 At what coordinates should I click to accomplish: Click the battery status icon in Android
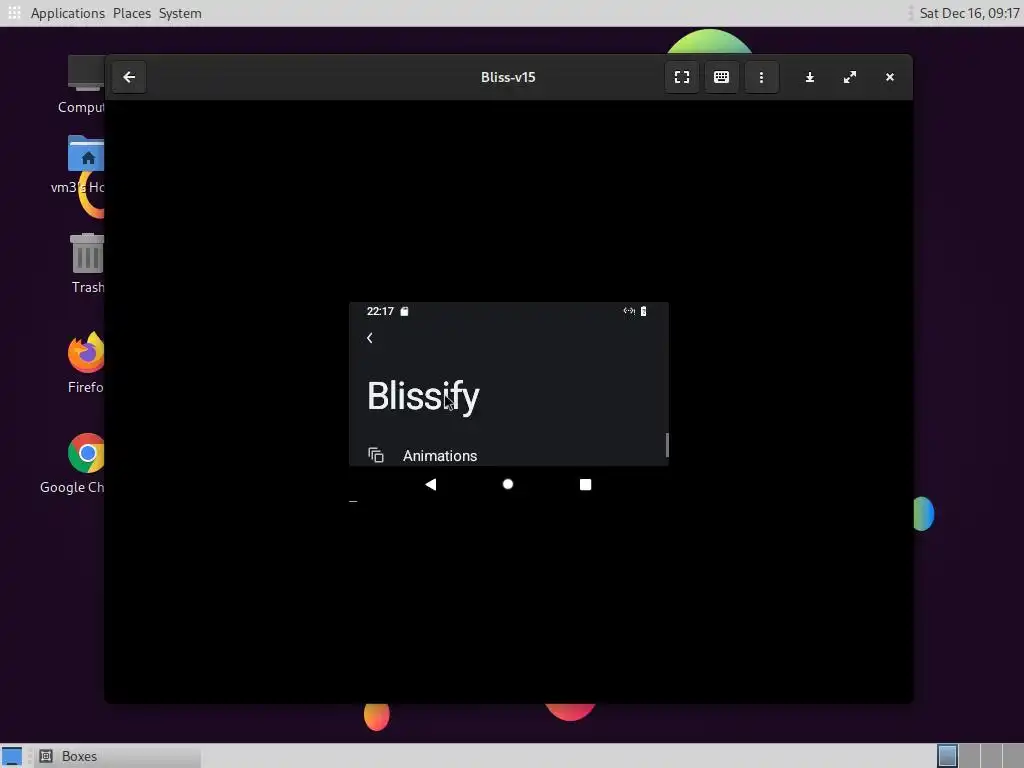tap(643, 311)
